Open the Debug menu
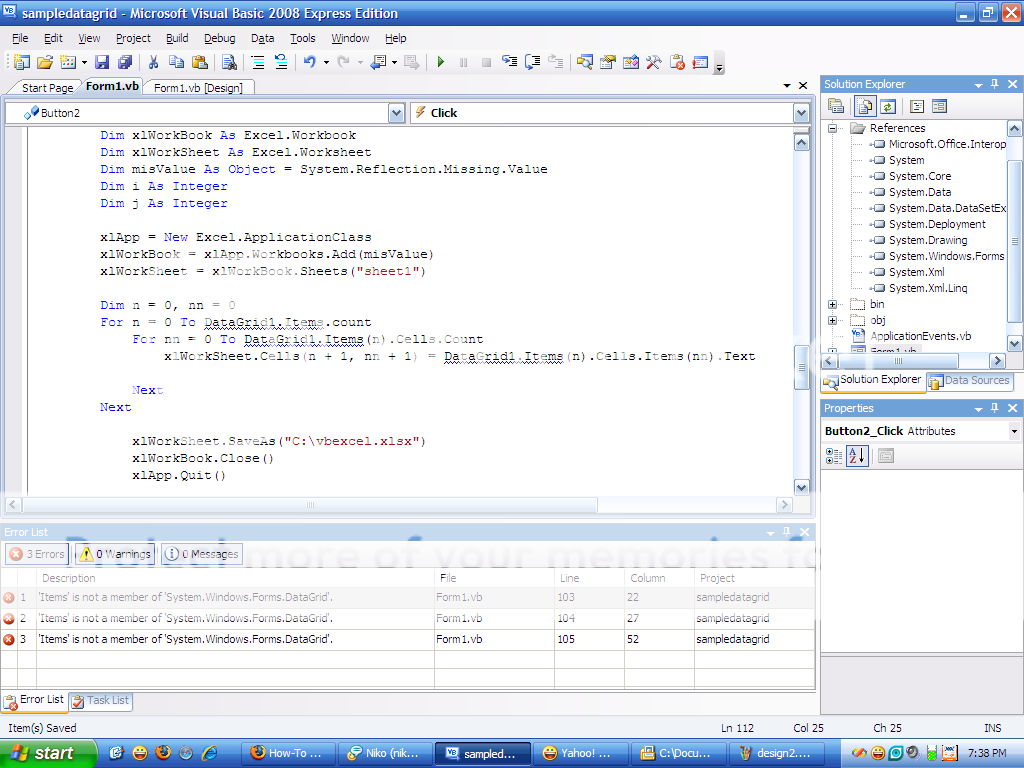 [219, 39]
